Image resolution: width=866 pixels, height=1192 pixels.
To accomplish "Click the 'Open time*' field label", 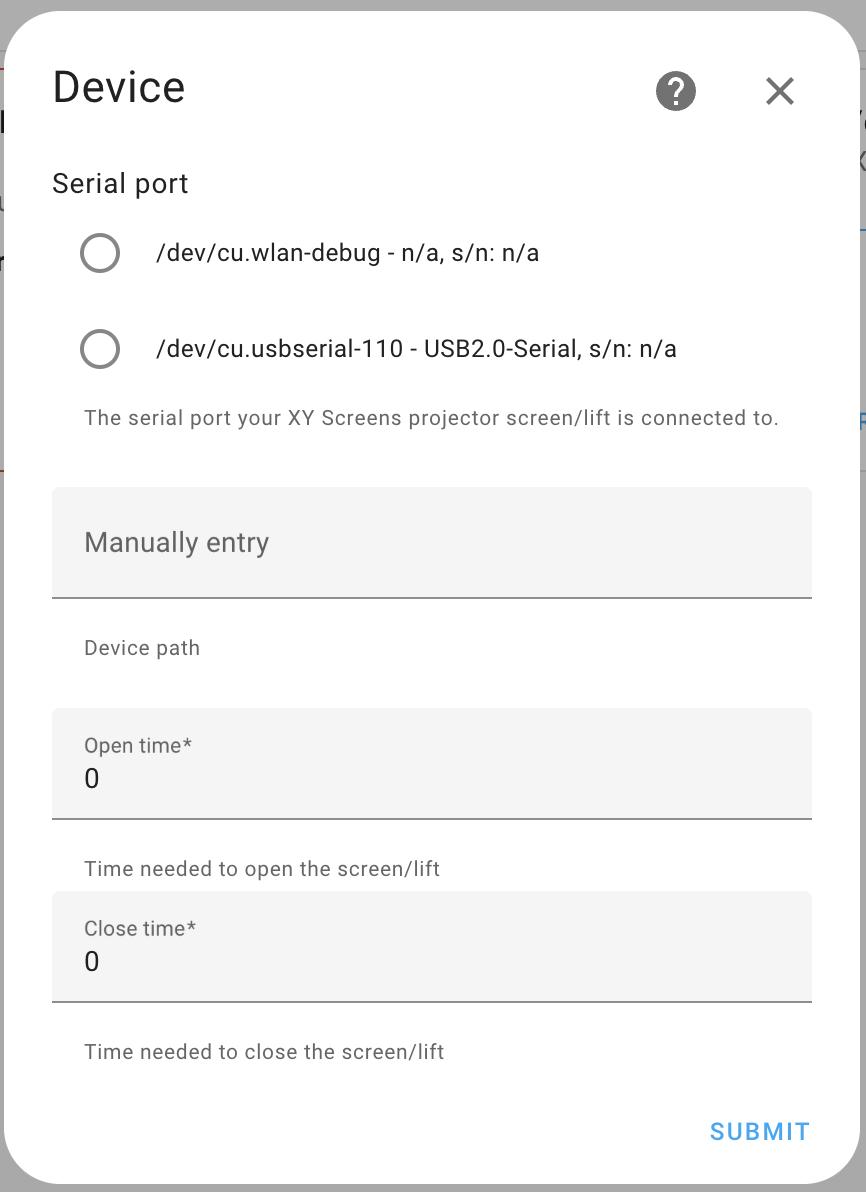I will point(137,746).
